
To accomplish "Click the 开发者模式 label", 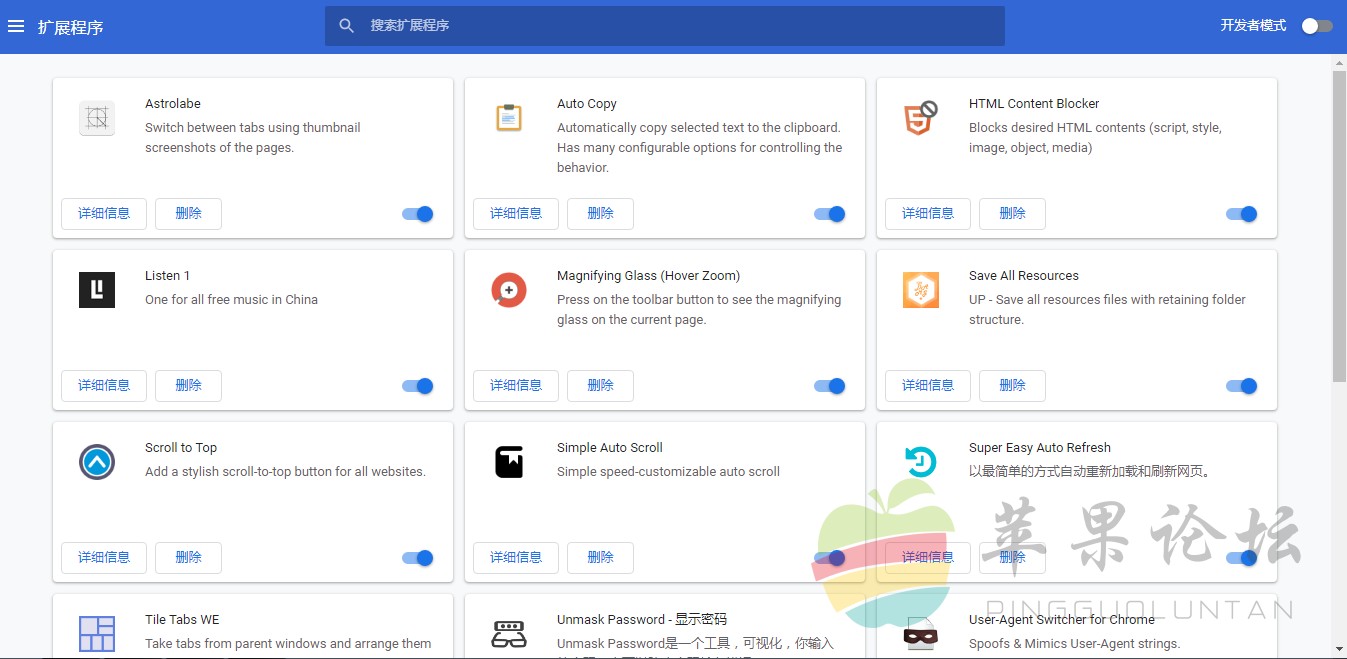I will (1253, 26).
